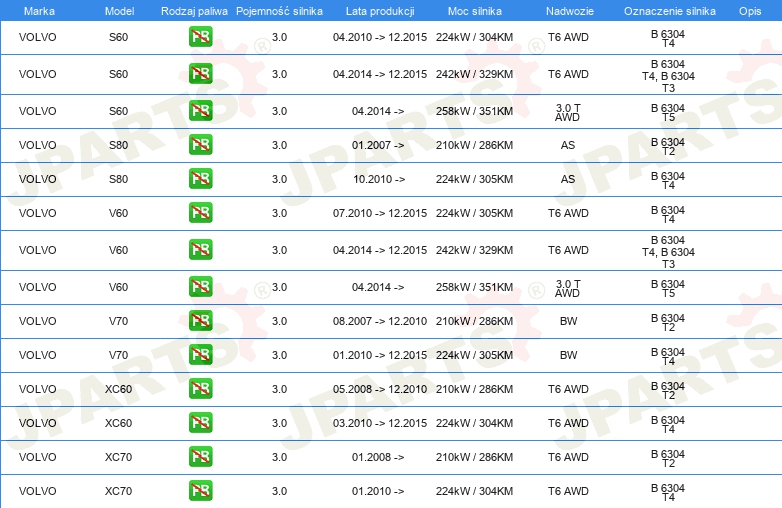The image size is (782, 508).
Task: Click S80 model in 10.2010 row
Action: [x=118, y=179]
